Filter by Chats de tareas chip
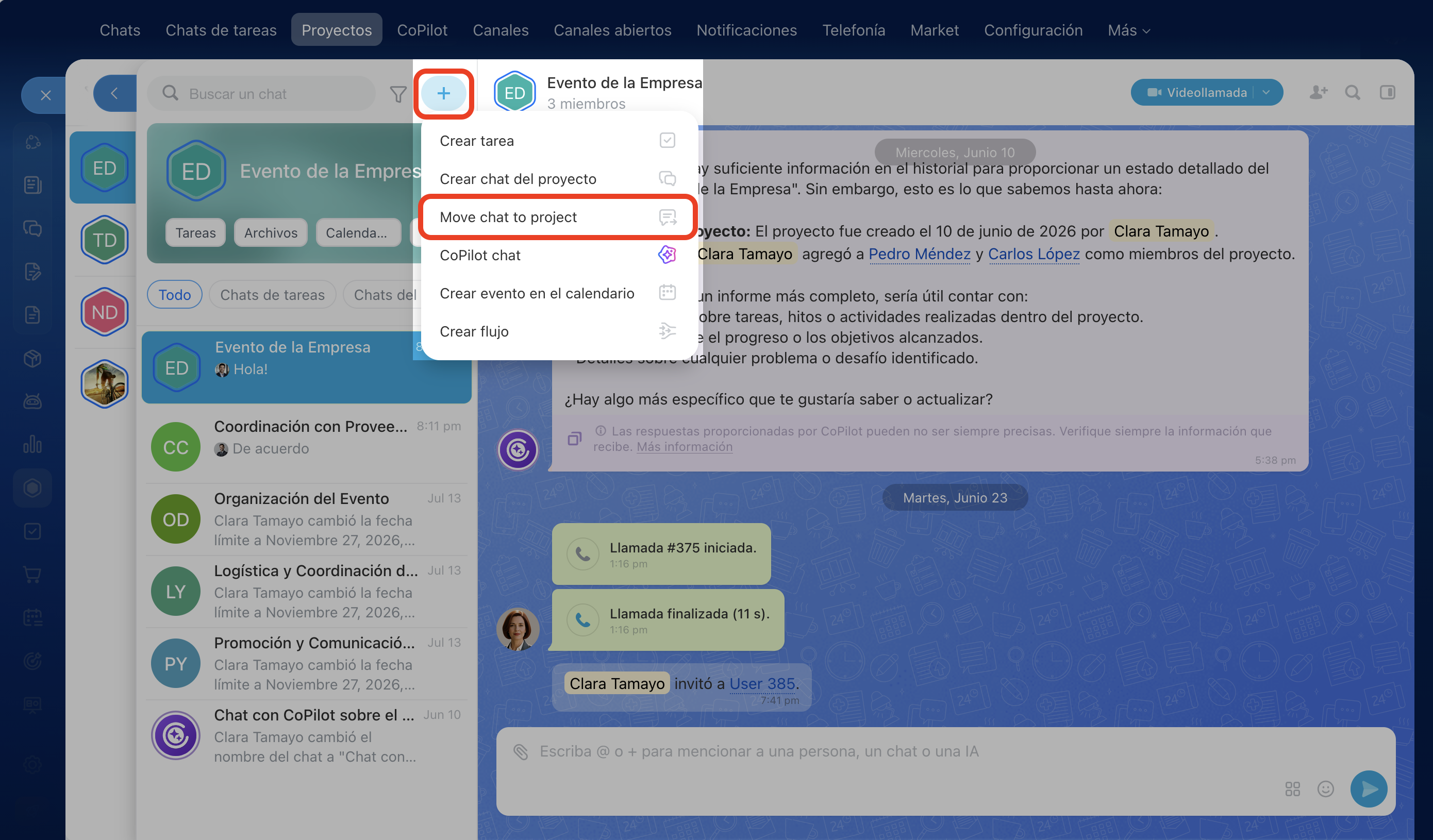This screenshot has height=840, width=1433. 272,294
